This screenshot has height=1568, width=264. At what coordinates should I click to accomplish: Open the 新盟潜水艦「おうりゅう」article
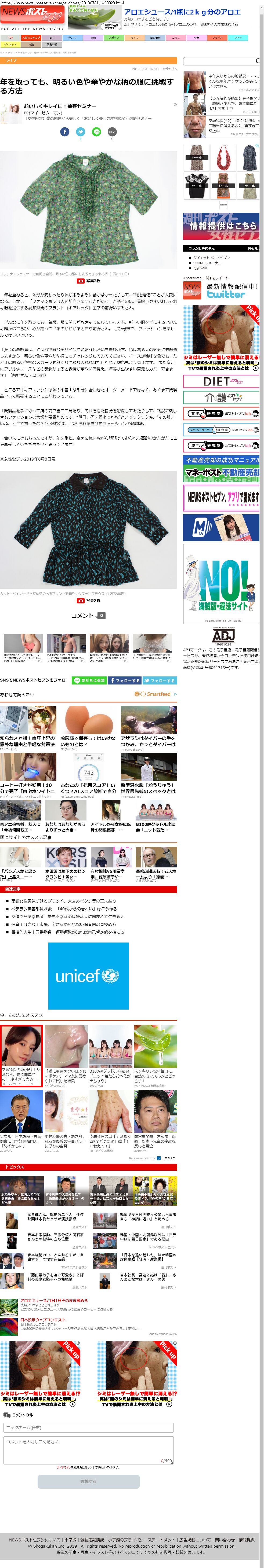point(149,788)
